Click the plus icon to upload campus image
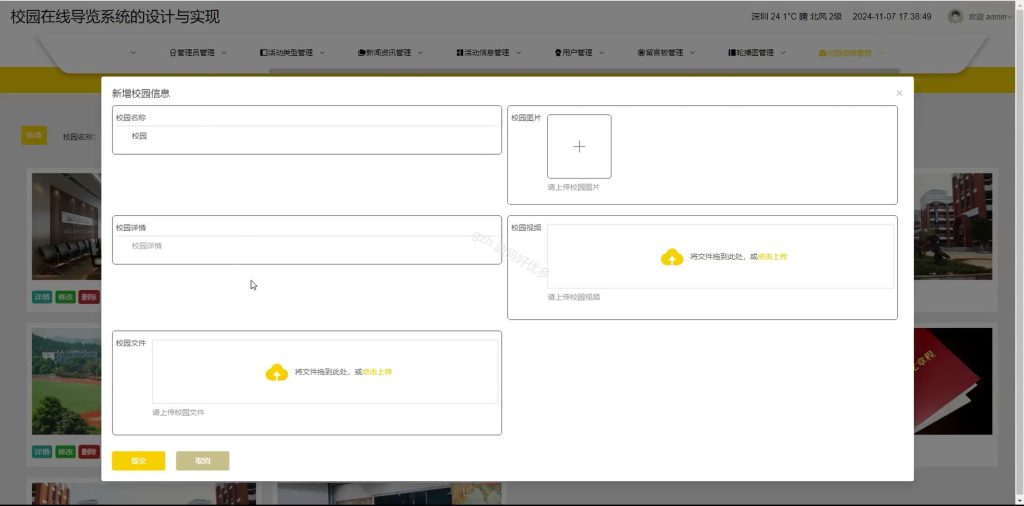This screenshot has height=506, width=1024. pyautogui.click(x=579, y=147)
